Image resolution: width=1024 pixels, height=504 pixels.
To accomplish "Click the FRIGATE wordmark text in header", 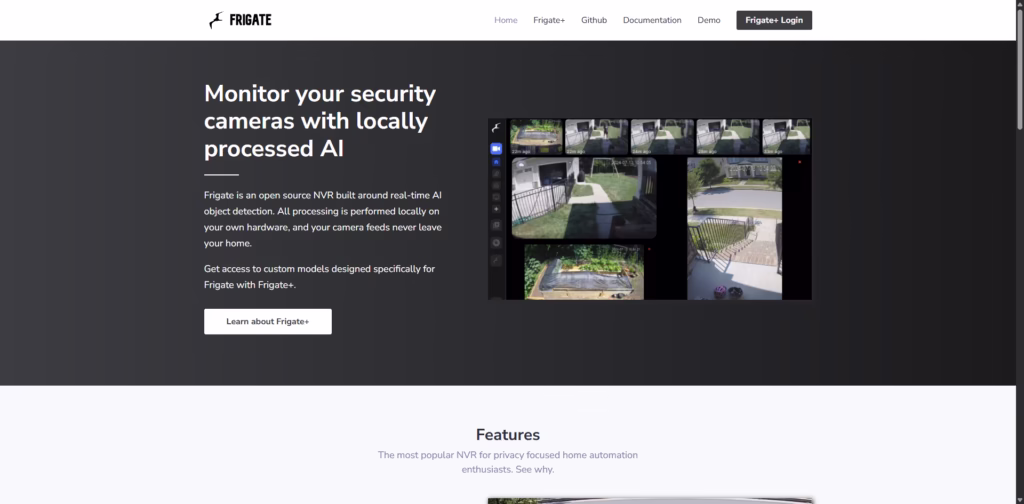I will coord(251,20).
